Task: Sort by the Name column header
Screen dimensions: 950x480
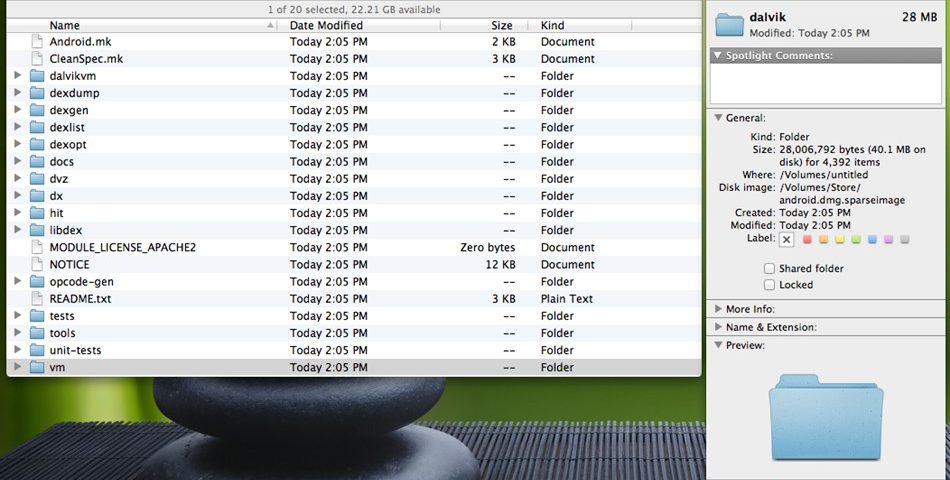Action: click(143, 25)
